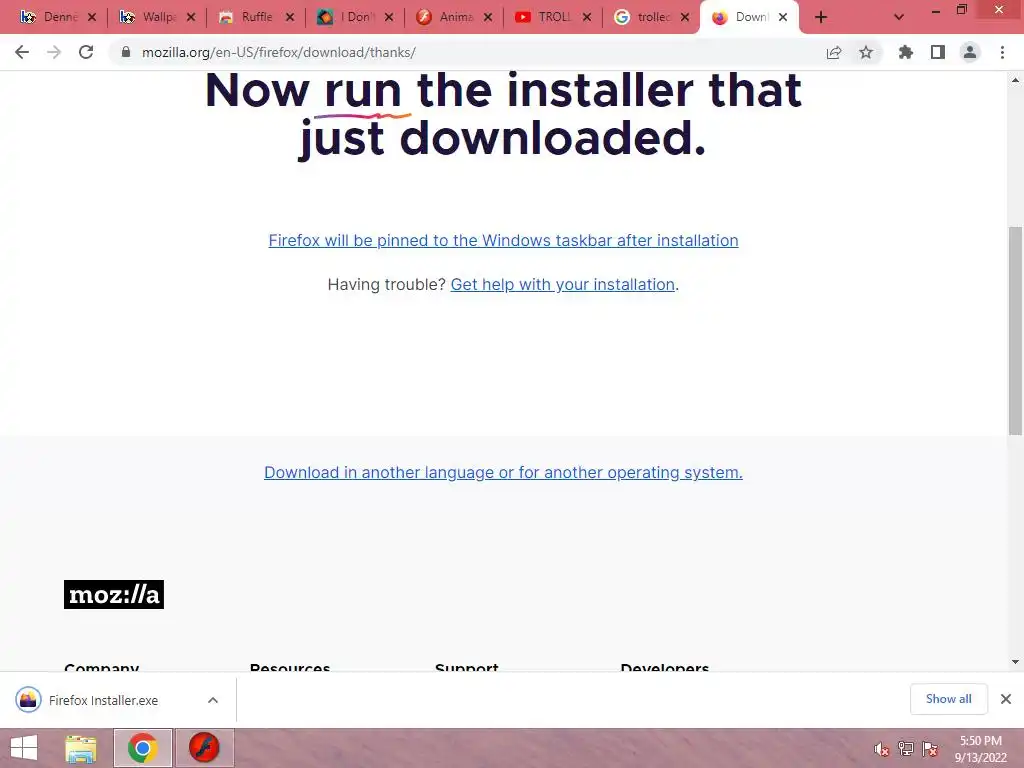
Task: Open Download in another language link
Action: (x=504, y=472)
